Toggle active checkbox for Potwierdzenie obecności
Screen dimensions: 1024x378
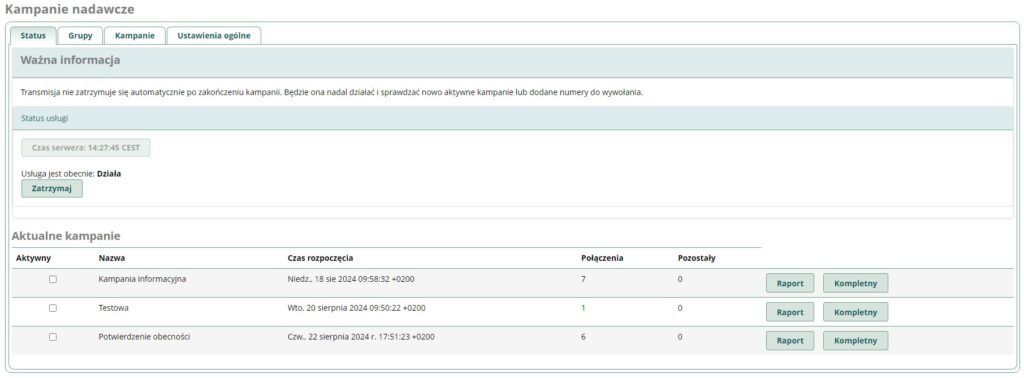(53, 337)
